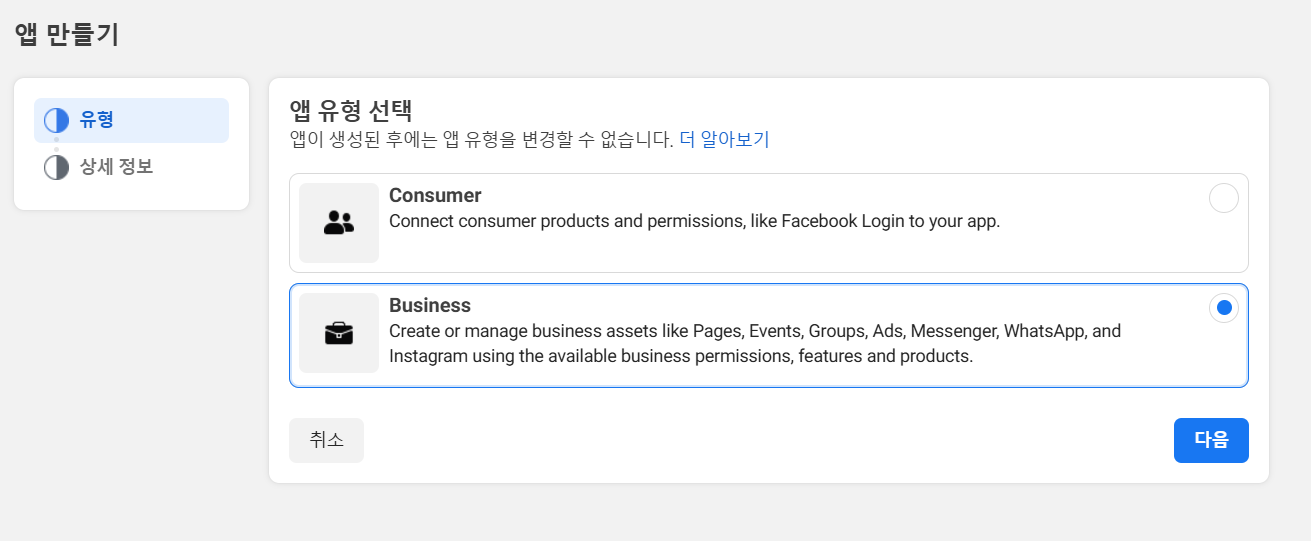The width and height of the screenshot is (1311, 541).
Task: Go to the 상세 정보 step label
Action: (116, 167)
